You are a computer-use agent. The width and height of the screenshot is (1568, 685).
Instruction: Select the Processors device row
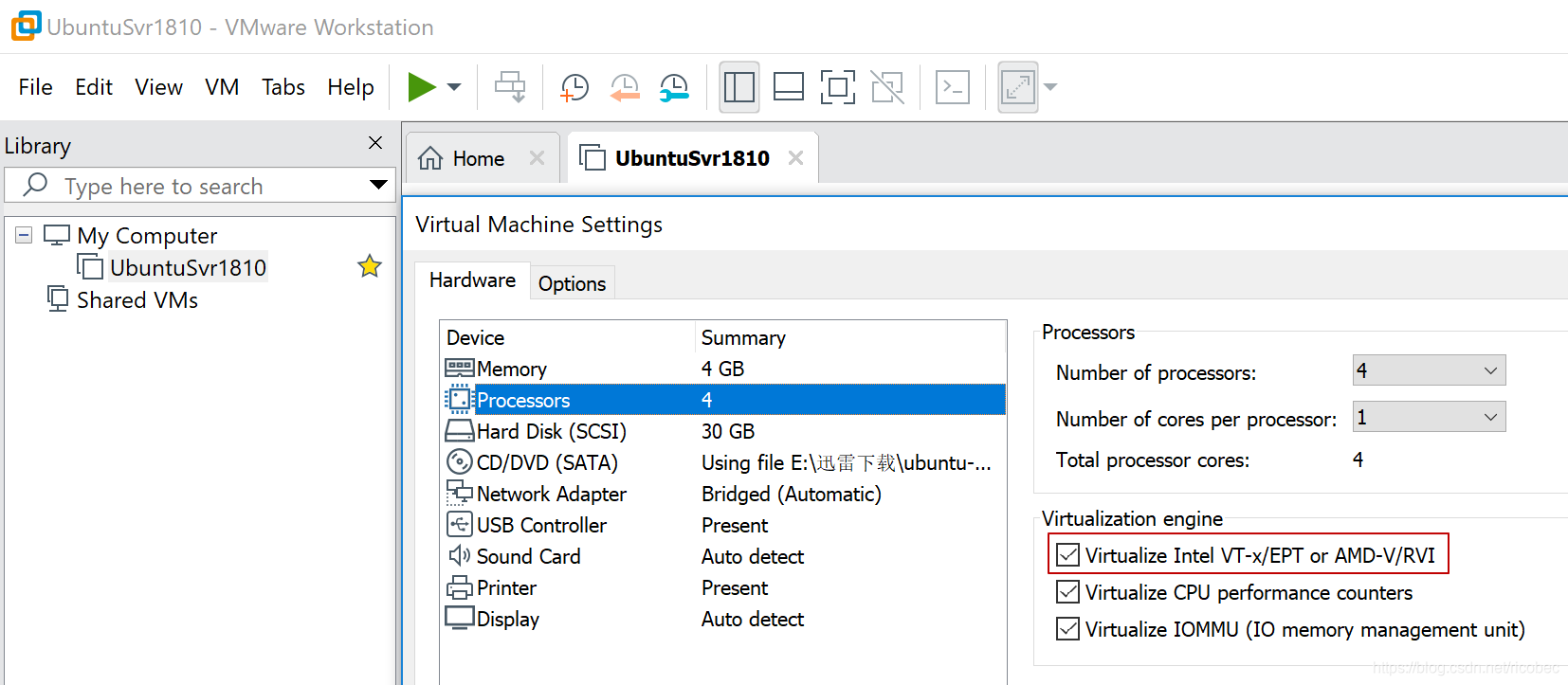pos(724,400)
